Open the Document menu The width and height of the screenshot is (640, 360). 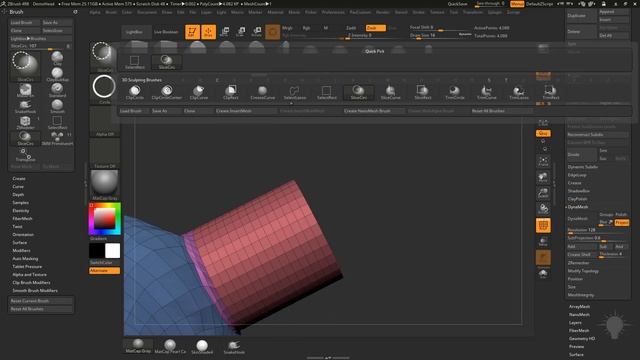(x=147, y=12)
